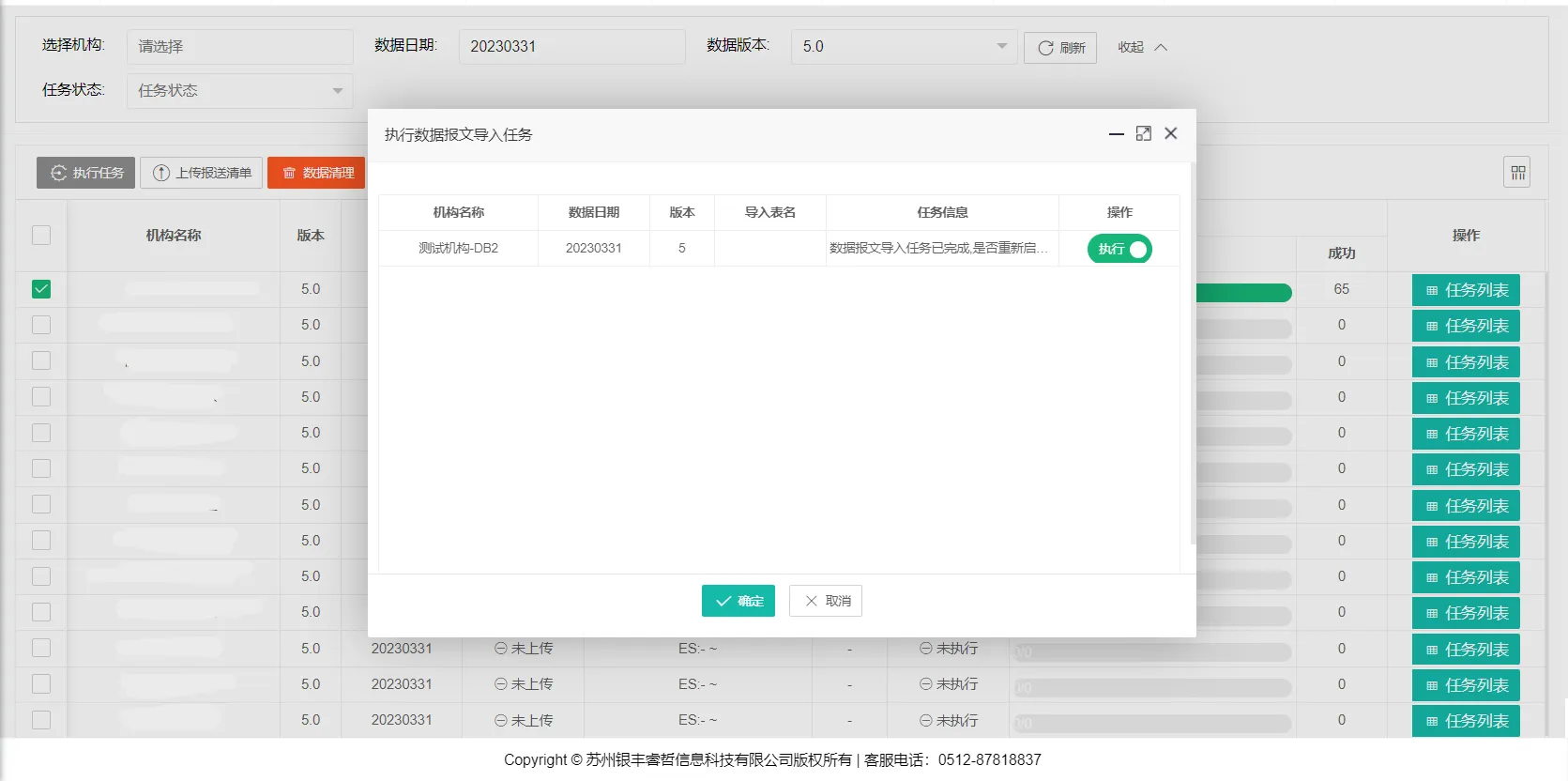
Task: Confirm with the 确定 button
Action: [738, 601]
